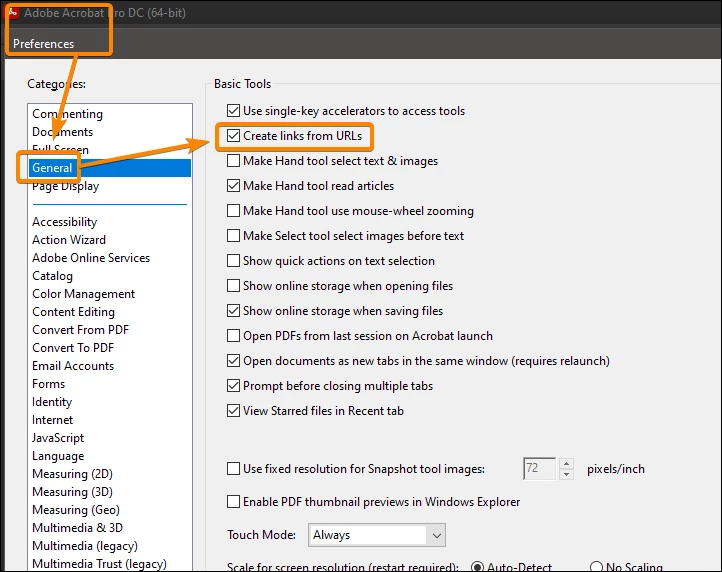Open Measuring (3D) category
This screenshot has height=572, width=722.
tap(72, 492)
